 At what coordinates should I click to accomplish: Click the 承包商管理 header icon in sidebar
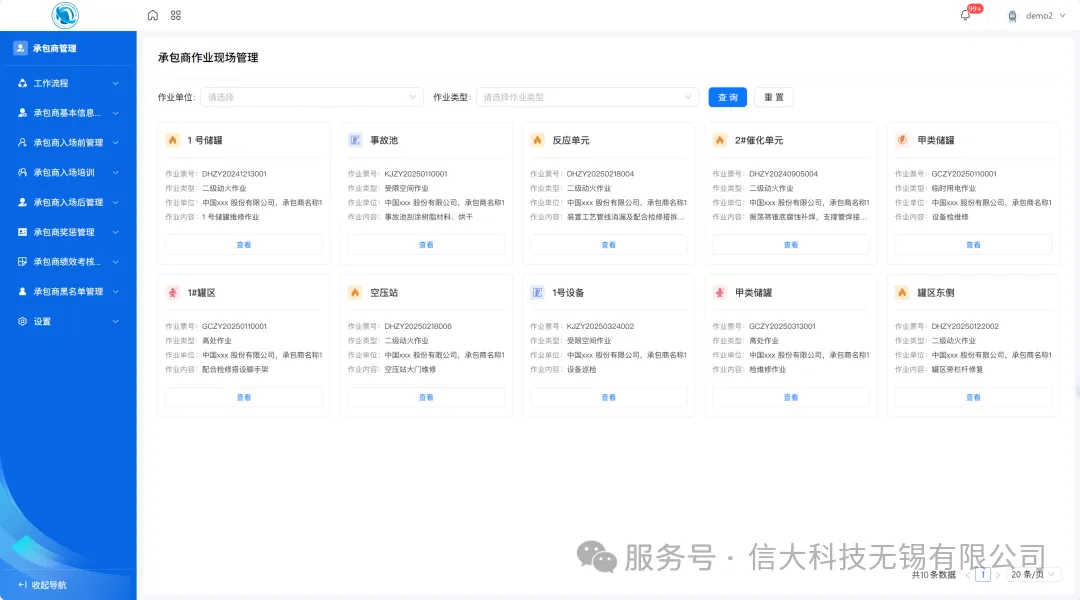tap(20, 48)
